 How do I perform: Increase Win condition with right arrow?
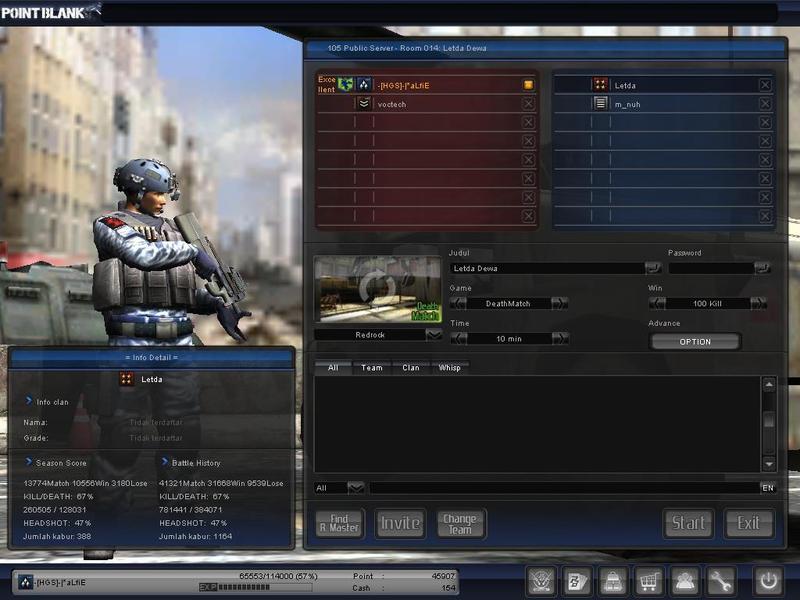coord(759,304)
